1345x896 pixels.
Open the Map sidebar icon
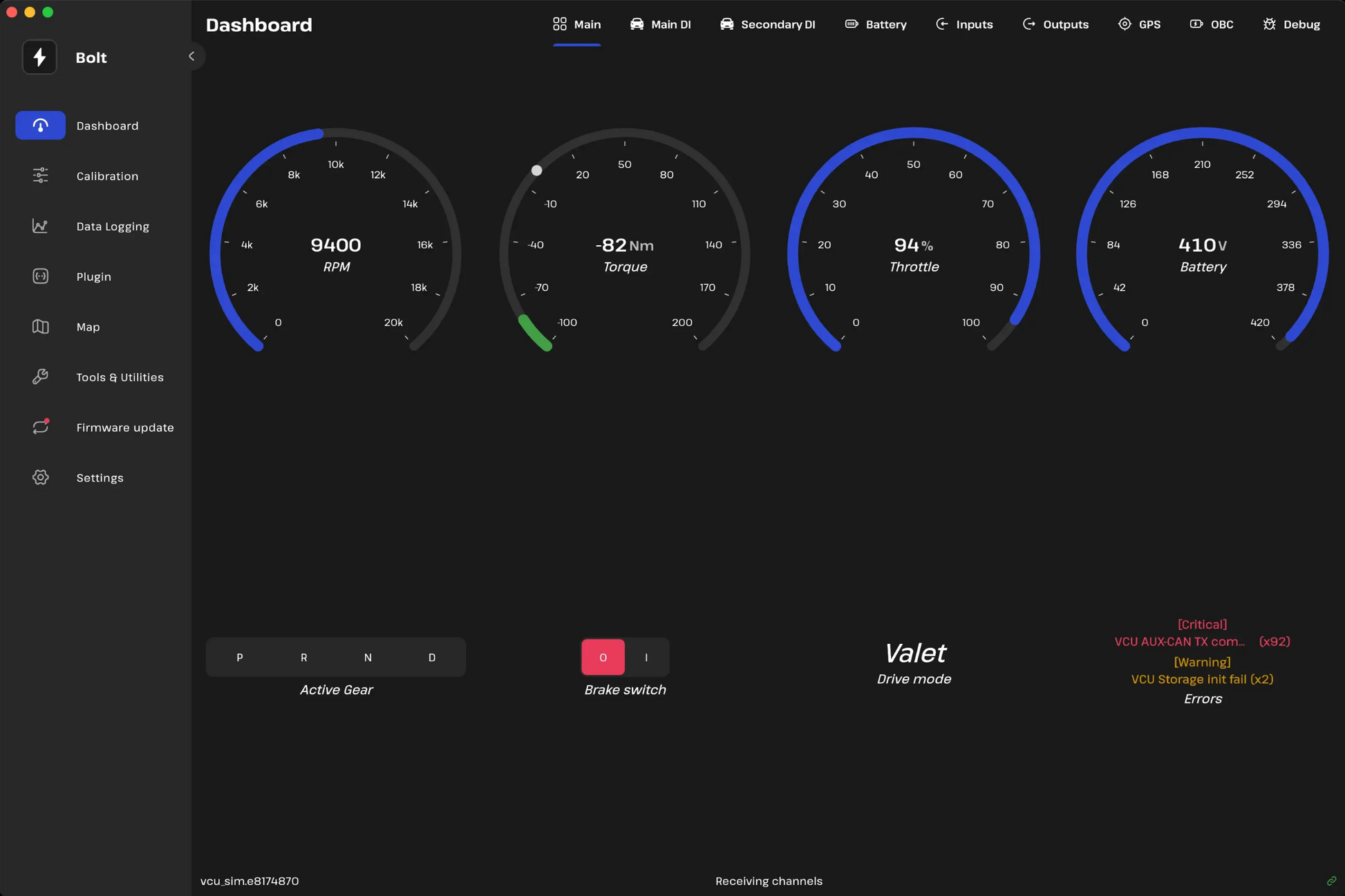[40, 327]
